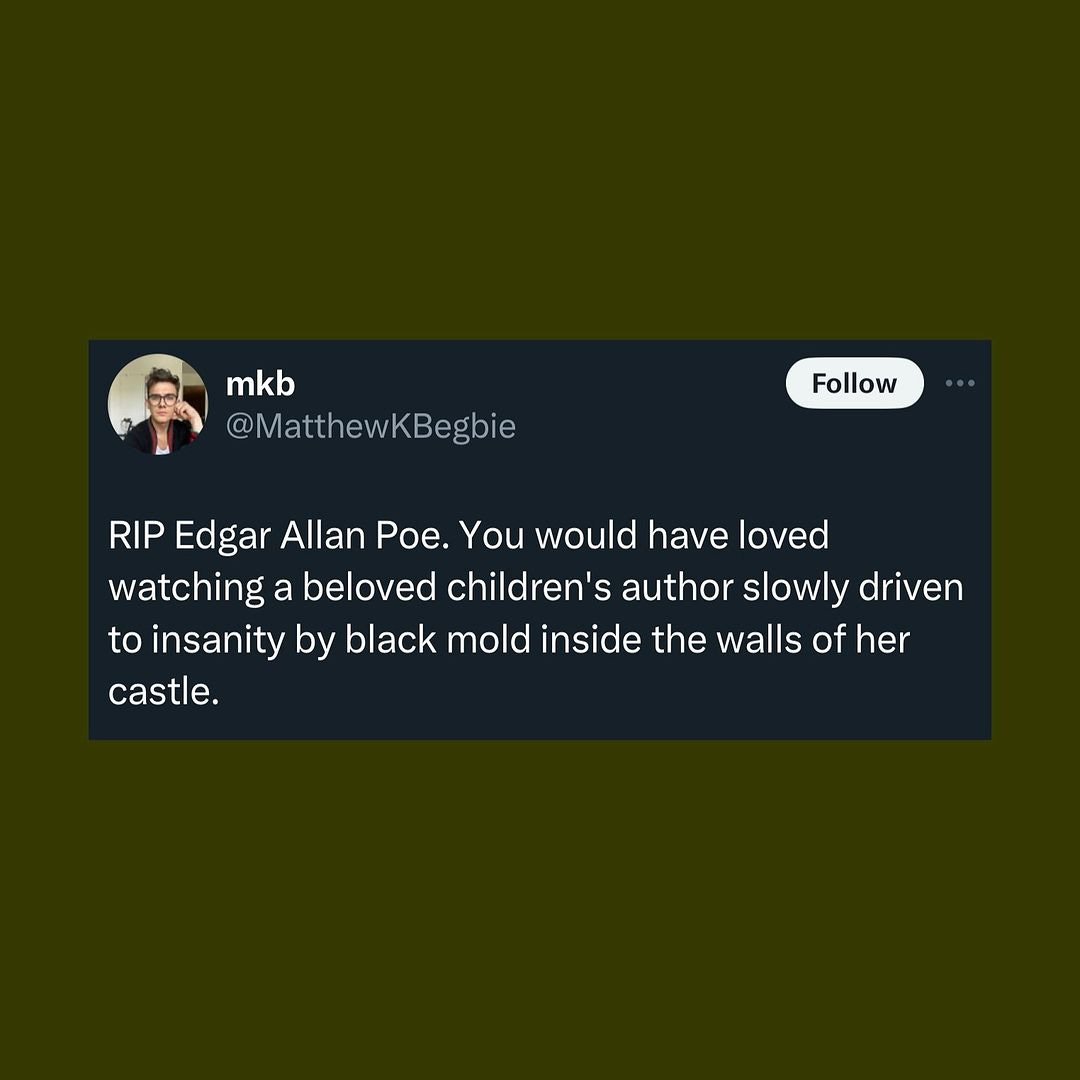
Task: Click the olive green background below tweet
Action: [x=540, y=909]
